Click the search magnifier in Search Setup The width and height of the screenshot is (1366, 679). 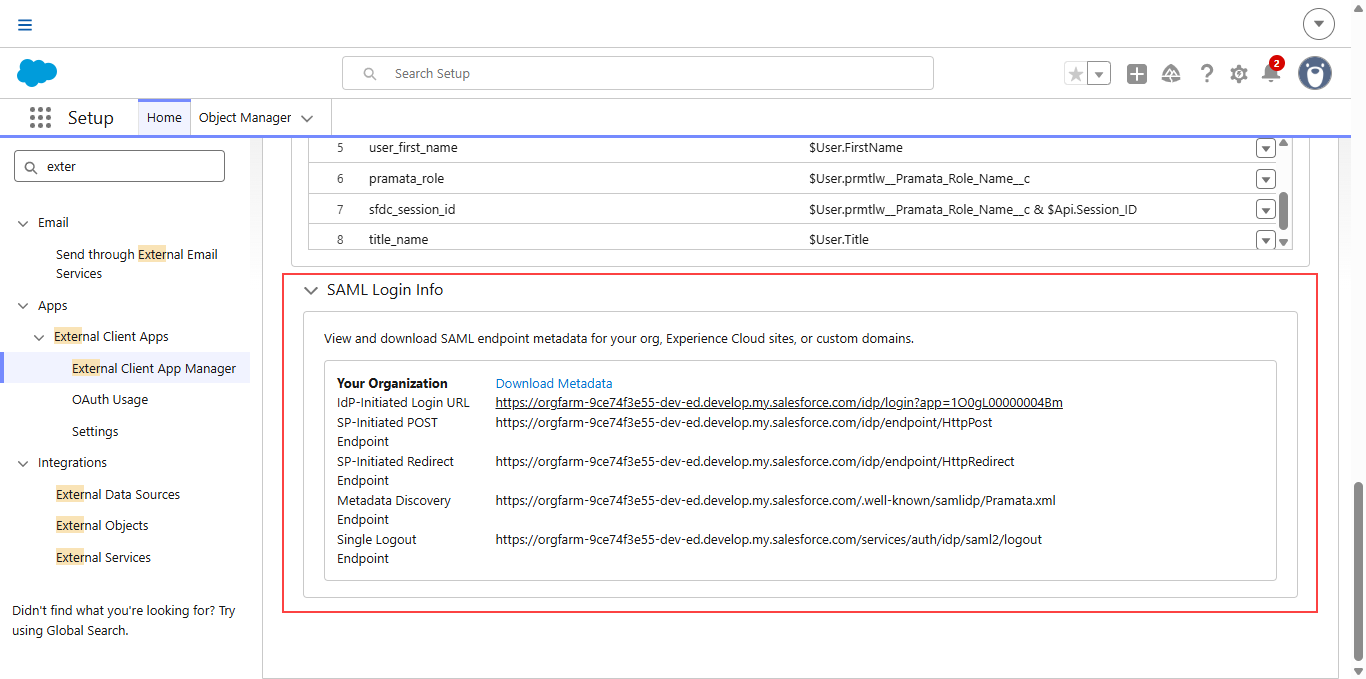[370, 73]
